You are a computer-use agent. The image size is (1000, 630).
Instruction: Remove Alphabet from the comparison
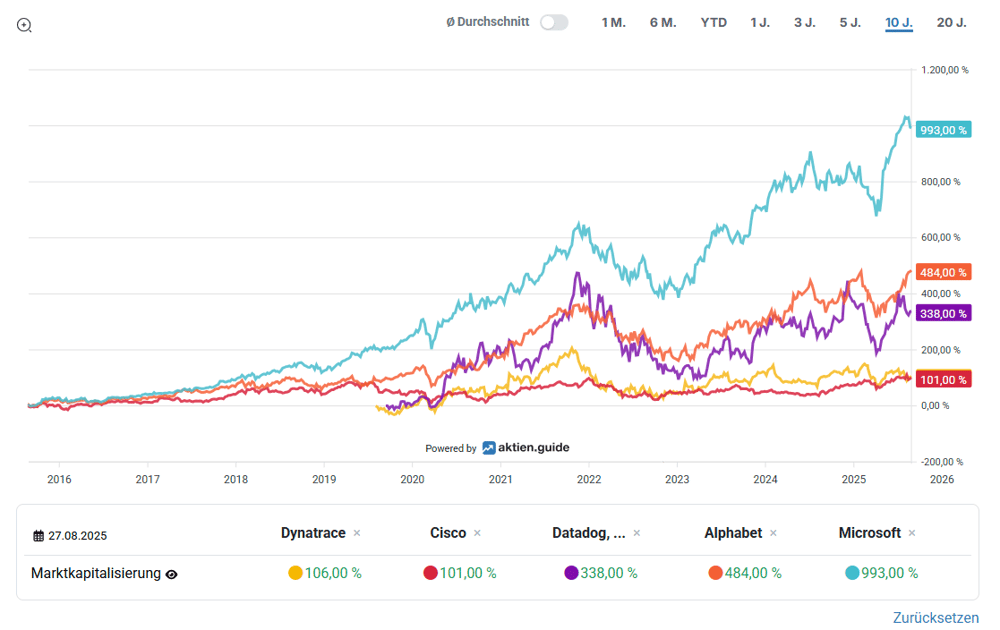[773, 533]
